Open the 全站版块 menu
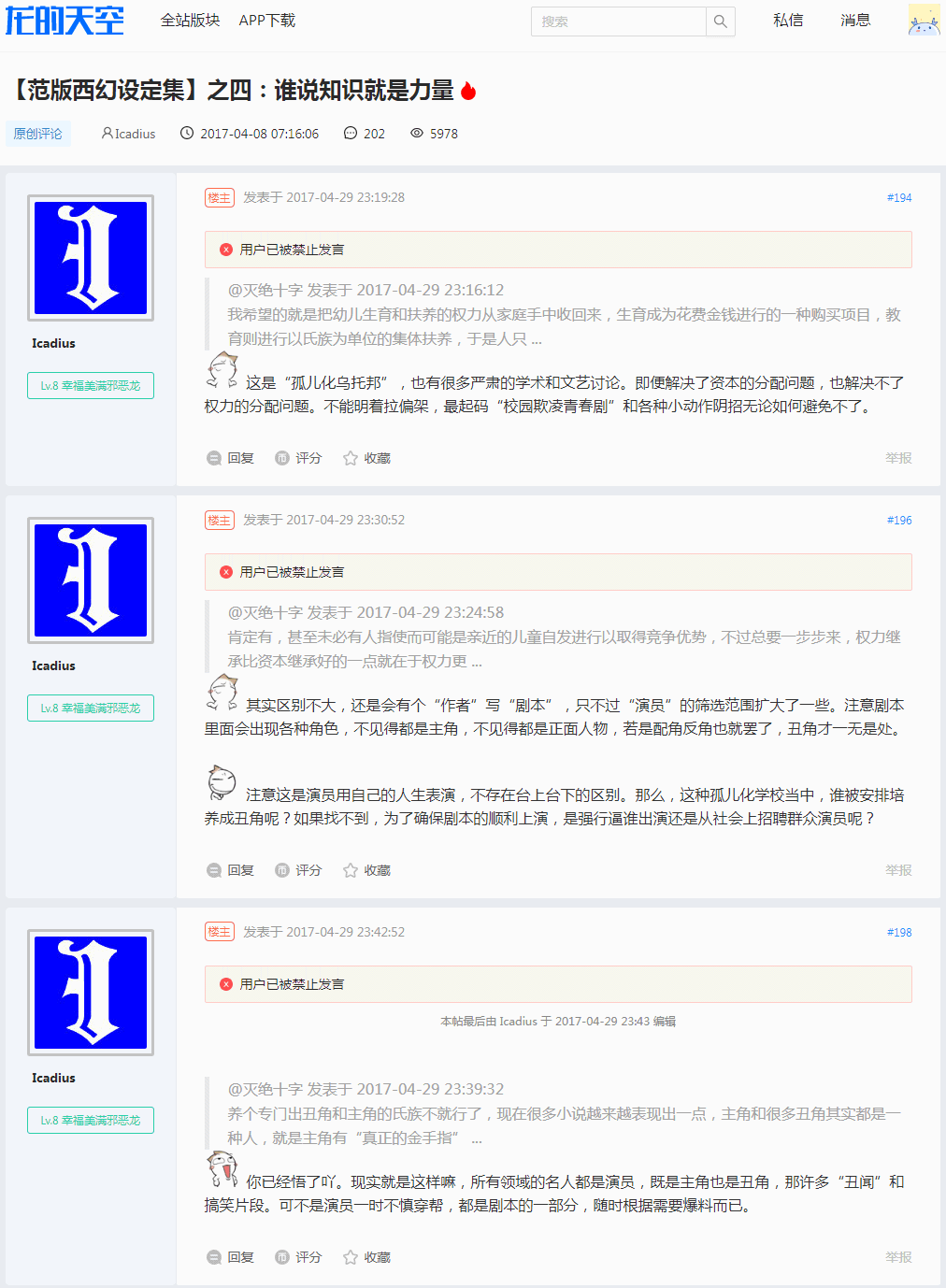The height and width of the screenshot is (1288, 946). click(190, 21)
